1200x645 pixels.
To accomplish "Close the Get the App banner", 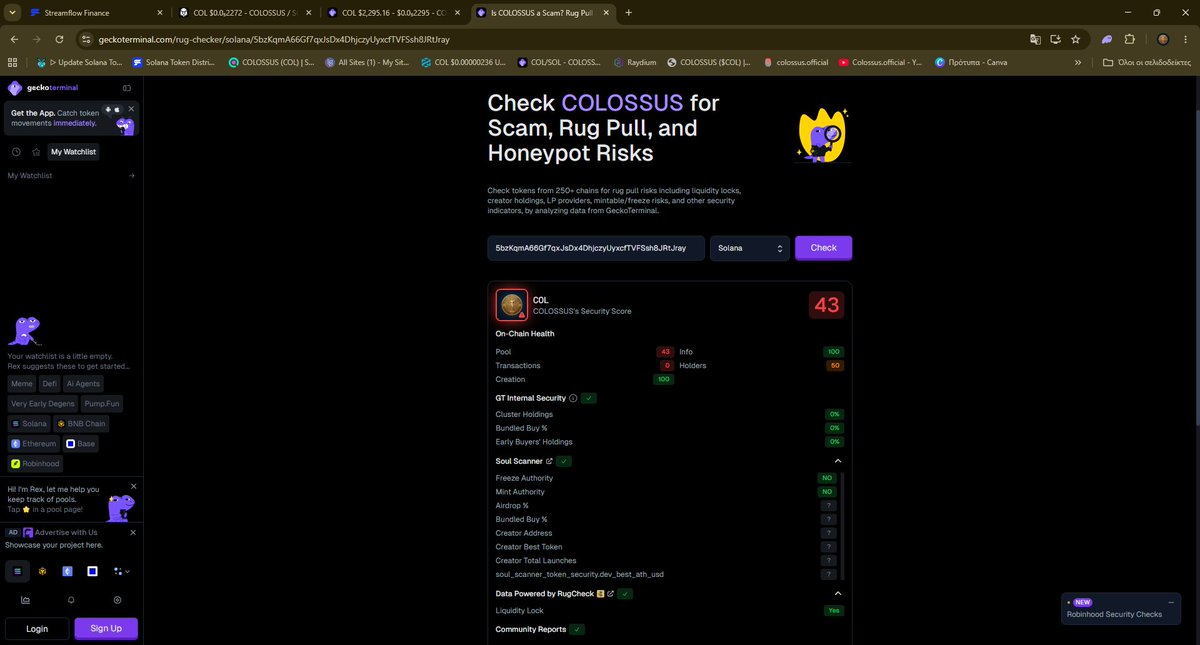I will coord(131,108).
